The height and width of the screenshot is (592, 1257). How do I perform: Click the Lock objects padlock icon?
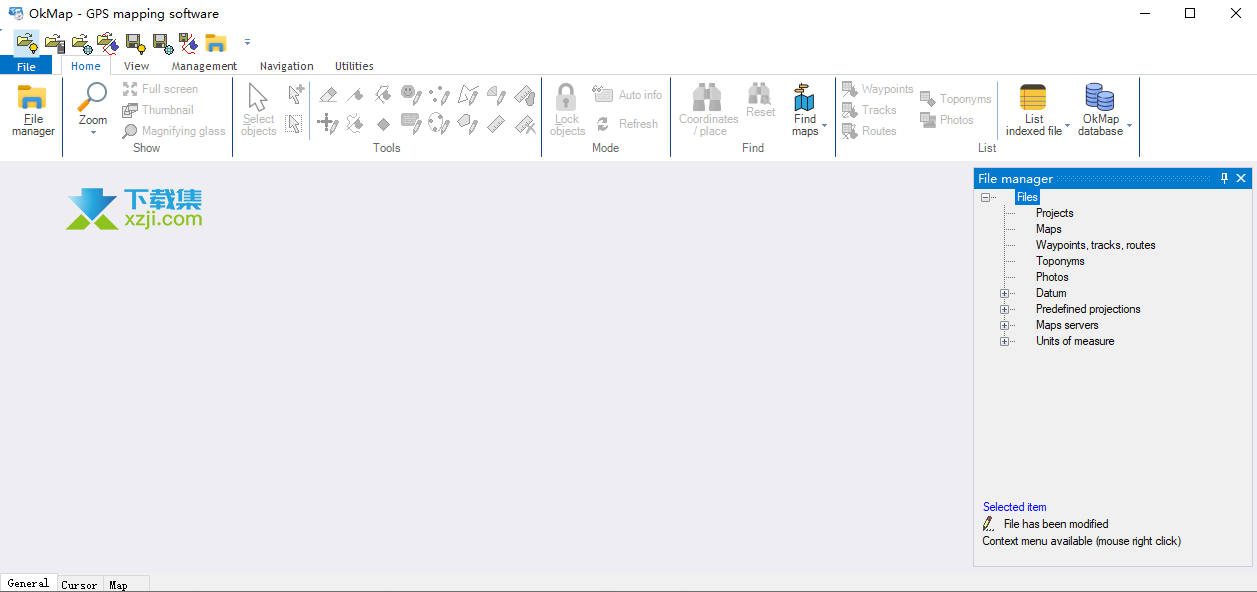pyautogui.click(x=567, y=98)
